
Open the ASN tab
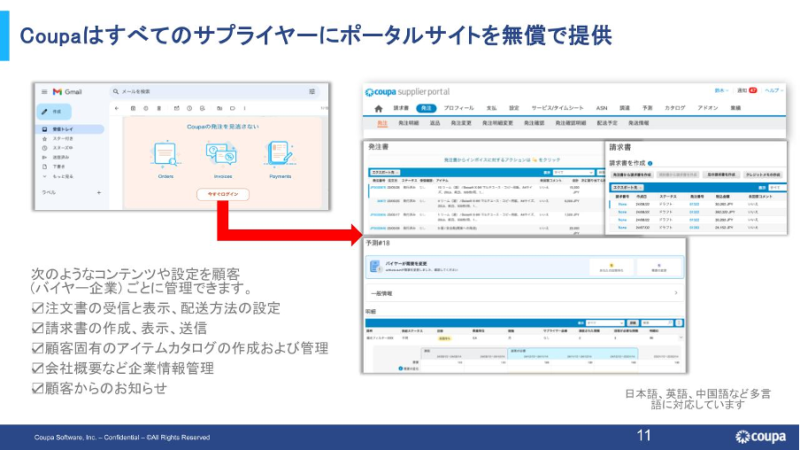(x=602, y=108)
